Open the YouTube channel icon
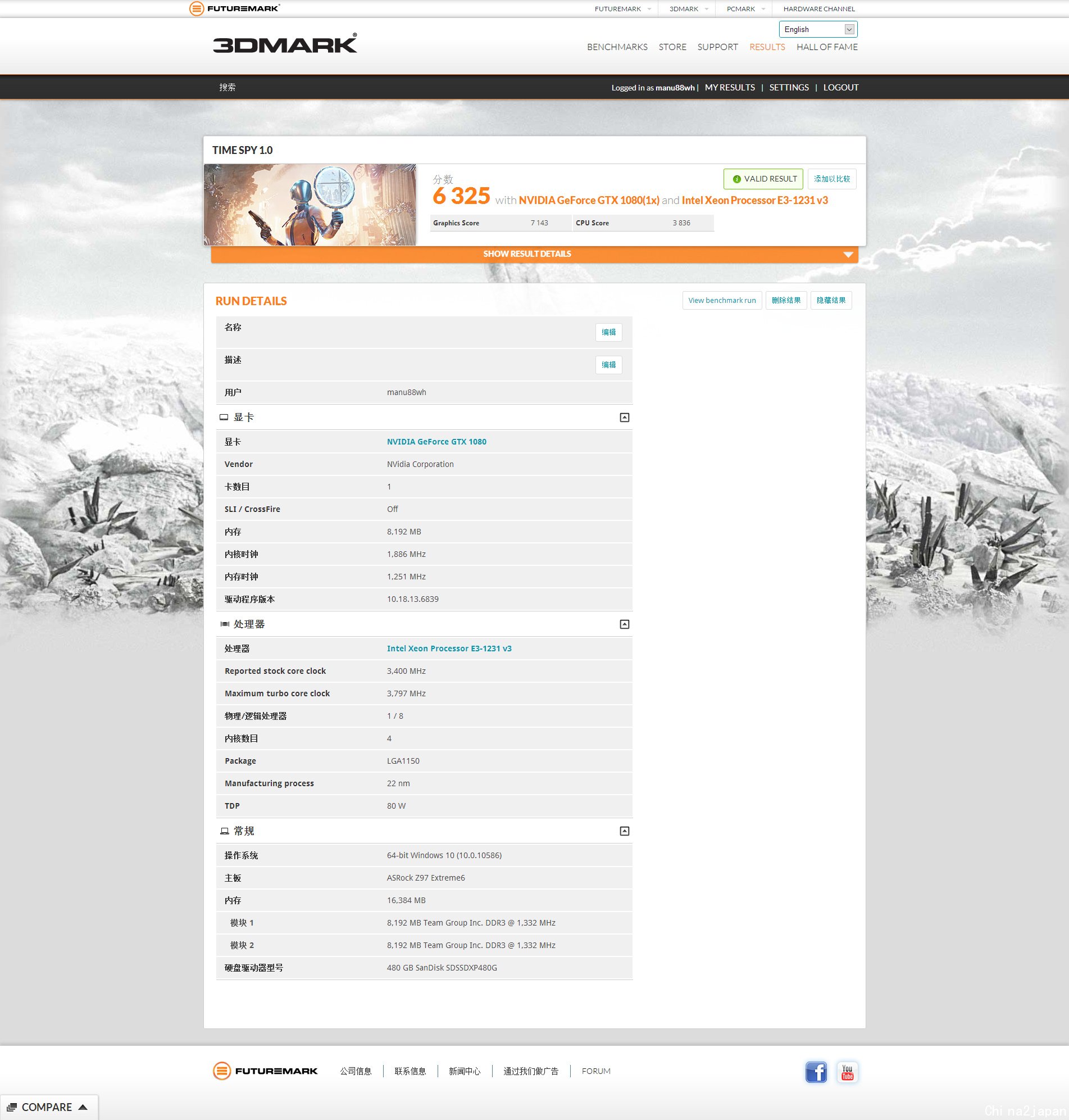The image size is (1069, 1120). (847, 1072)
